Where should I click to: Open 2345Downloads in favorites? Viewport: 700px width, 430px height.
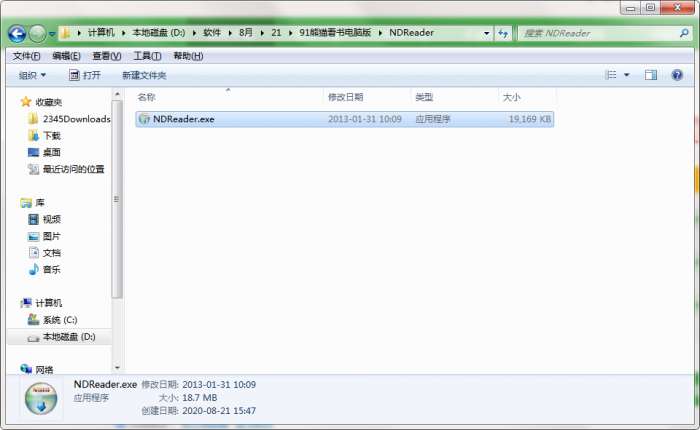[x=76, y=119]
